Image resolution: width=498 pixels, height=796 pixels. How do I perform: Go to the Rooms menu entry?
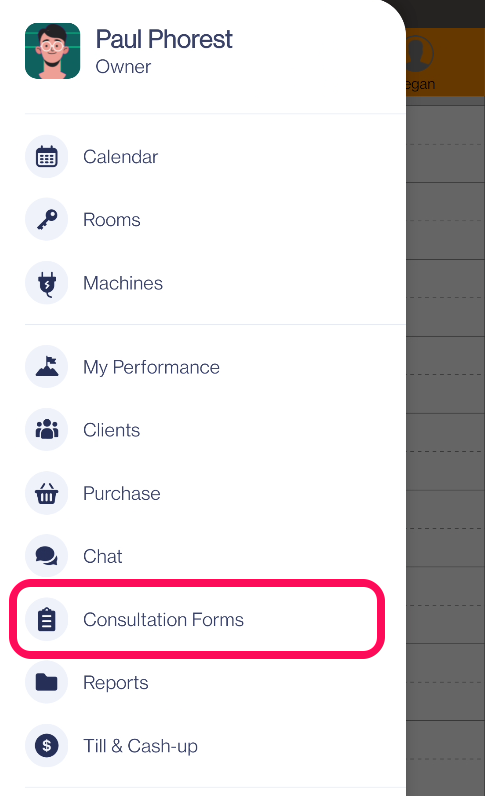click(112, 220)
